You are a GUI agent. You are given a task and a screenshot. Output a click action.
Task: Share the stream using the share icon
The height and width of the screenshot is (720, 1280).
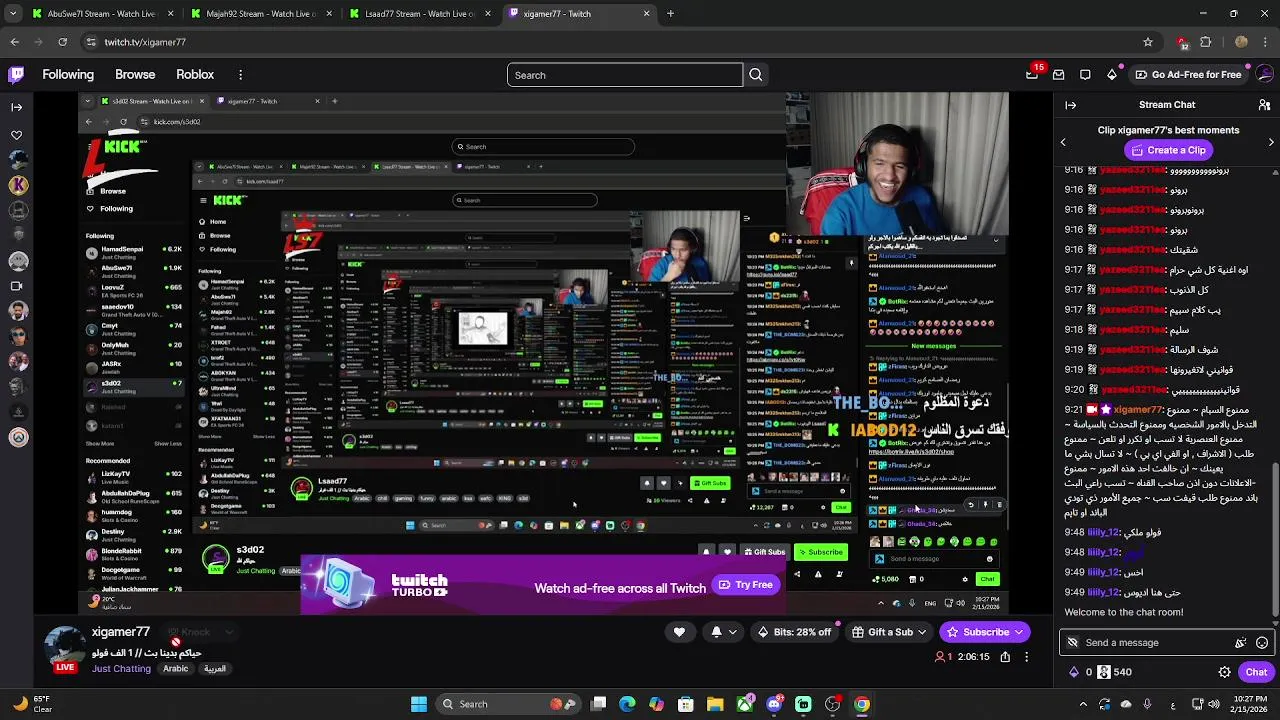click(1005, 657)
